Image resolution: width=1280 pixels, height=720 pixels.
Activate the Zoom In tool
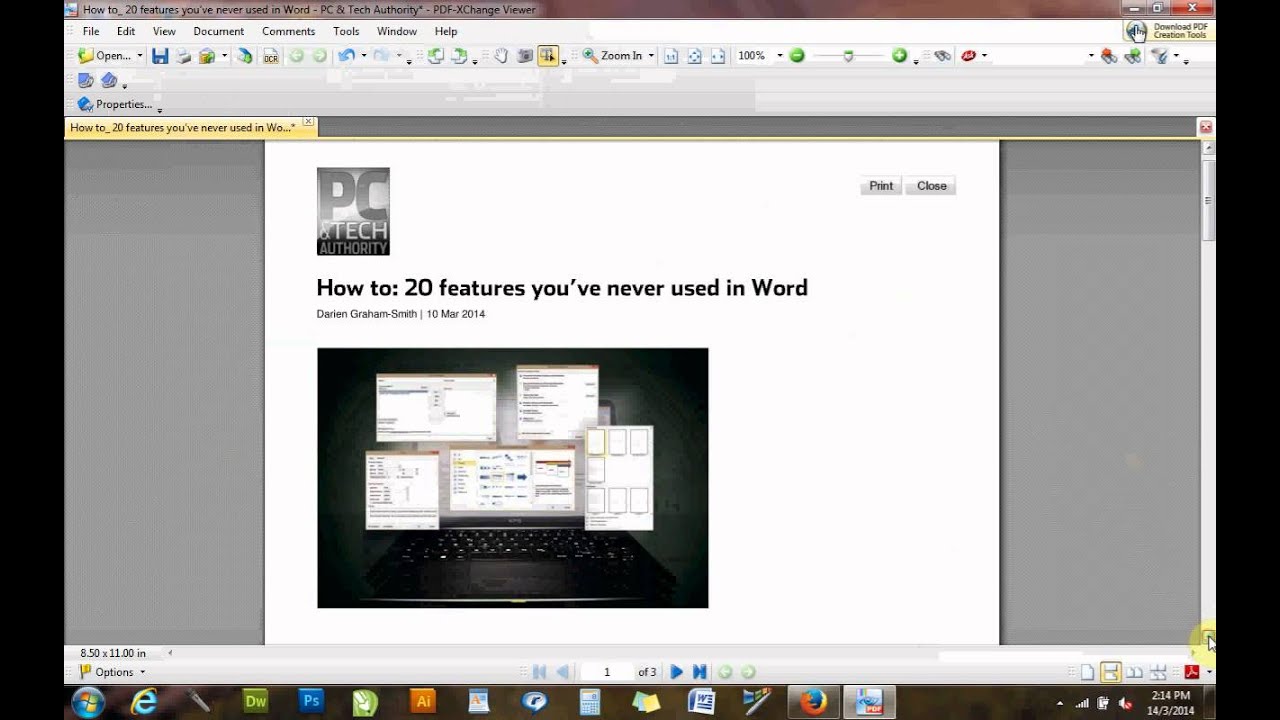point(612,56)
